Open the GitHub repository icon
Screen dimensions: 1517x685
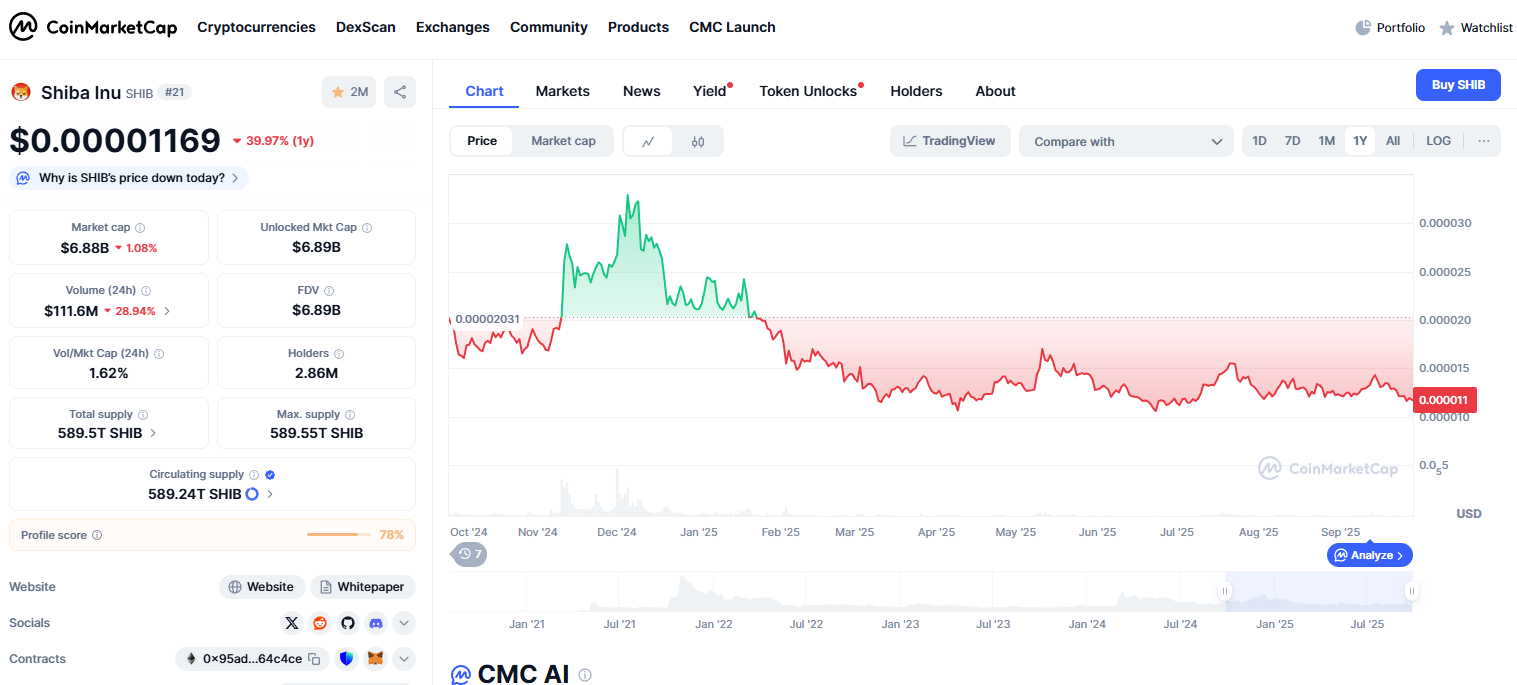click(348, 623)
